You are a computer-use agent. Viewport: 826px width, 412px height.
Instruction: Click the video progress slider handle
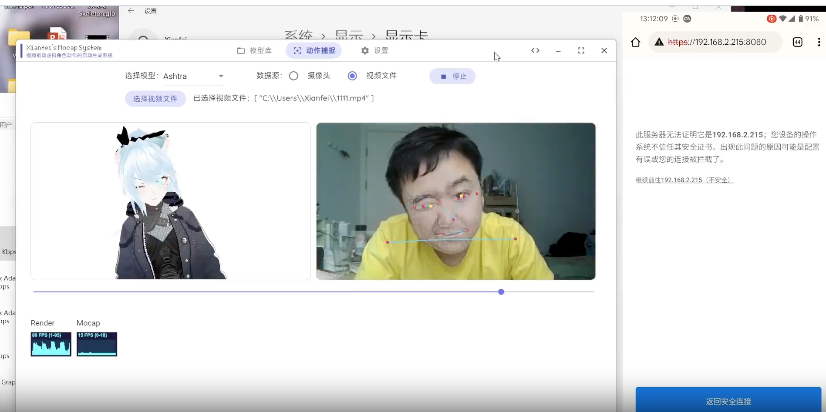click(501, 292)
